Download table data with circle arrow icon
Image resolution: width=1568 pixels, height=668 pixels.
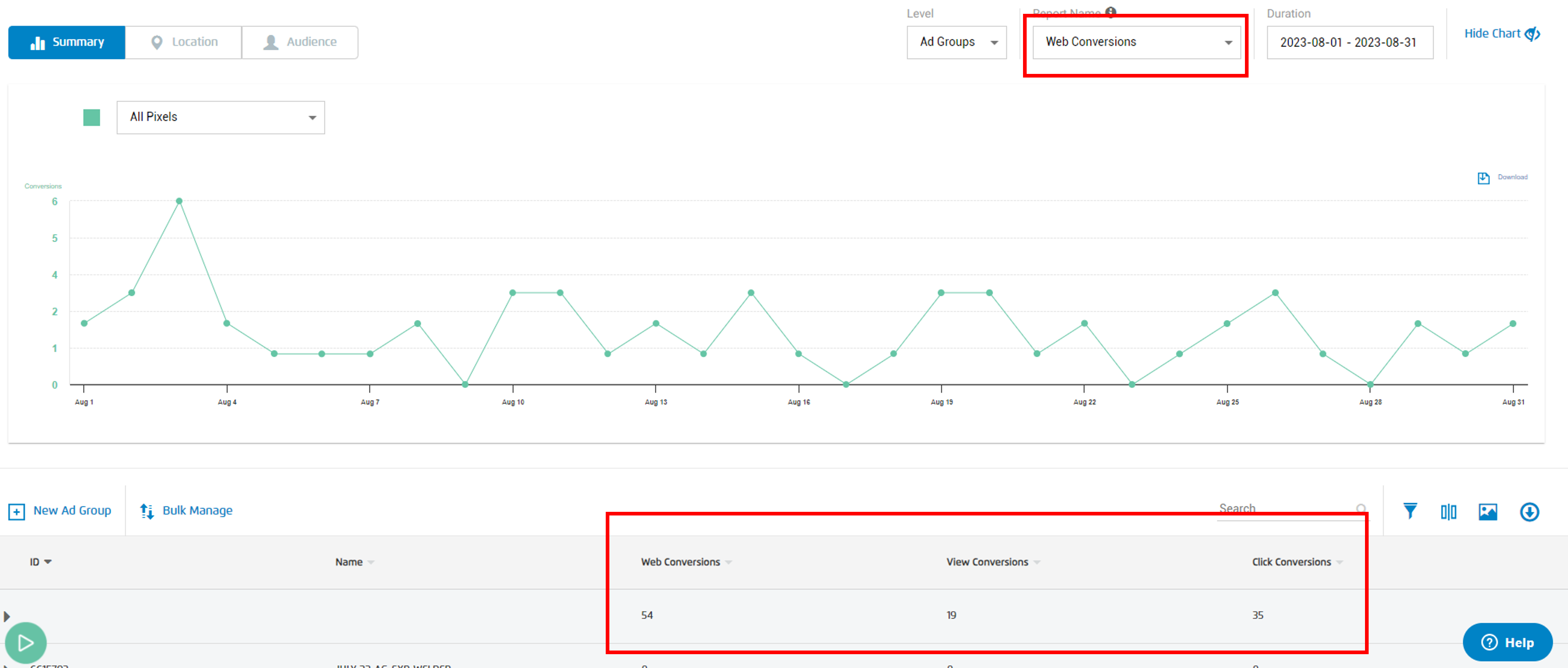(1529, 511)
